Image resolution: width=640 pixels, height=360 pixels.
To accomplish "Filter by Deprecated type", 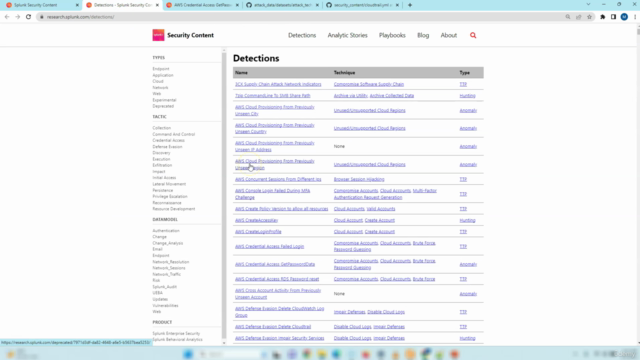I will point(163,106).
